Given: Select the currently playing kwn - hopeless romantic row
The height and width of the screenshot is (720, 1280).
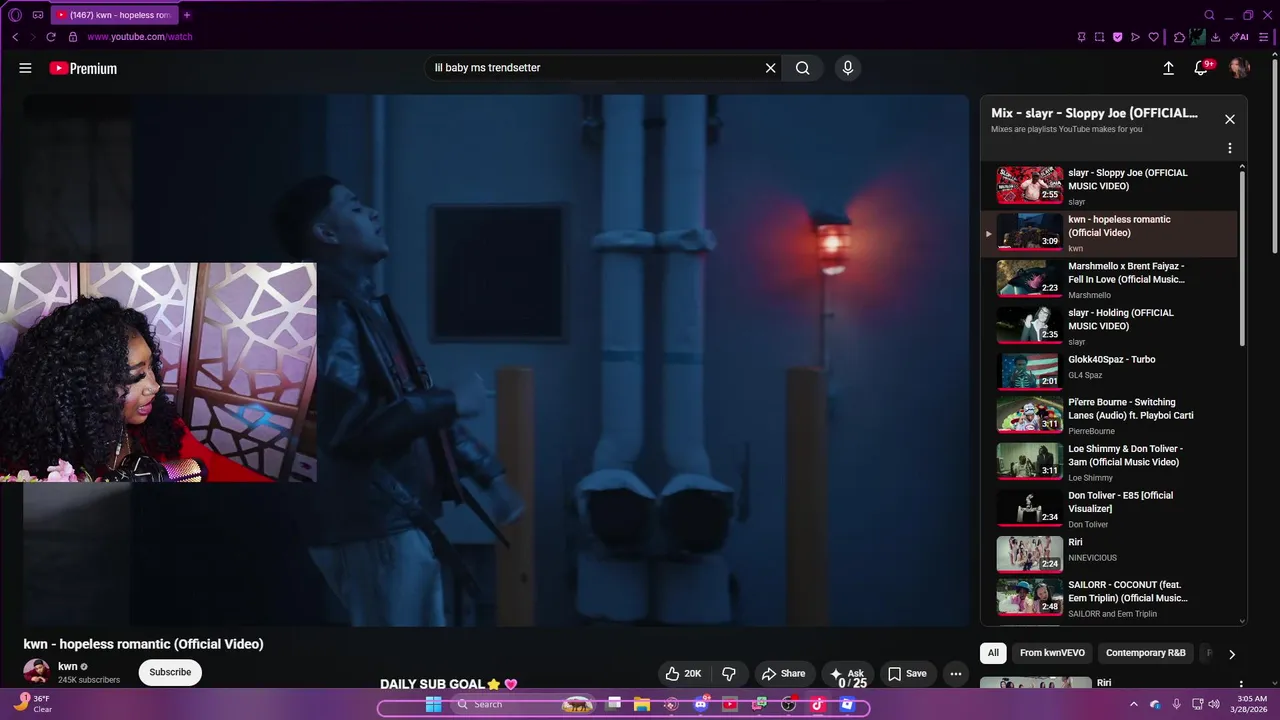Looking at the screenshot, I should click(x=1110, y=233).
